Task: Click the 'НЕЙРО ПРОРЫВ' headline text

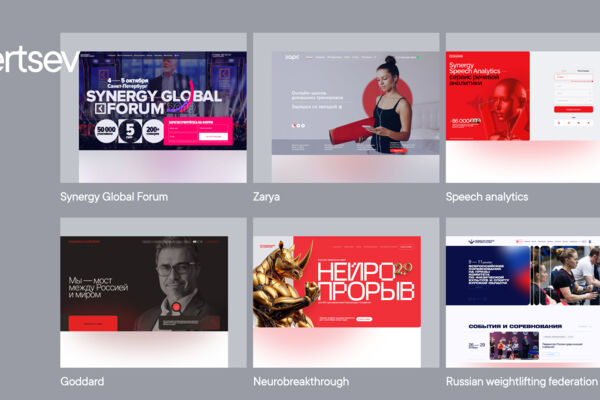Action: tap(365, 282)
